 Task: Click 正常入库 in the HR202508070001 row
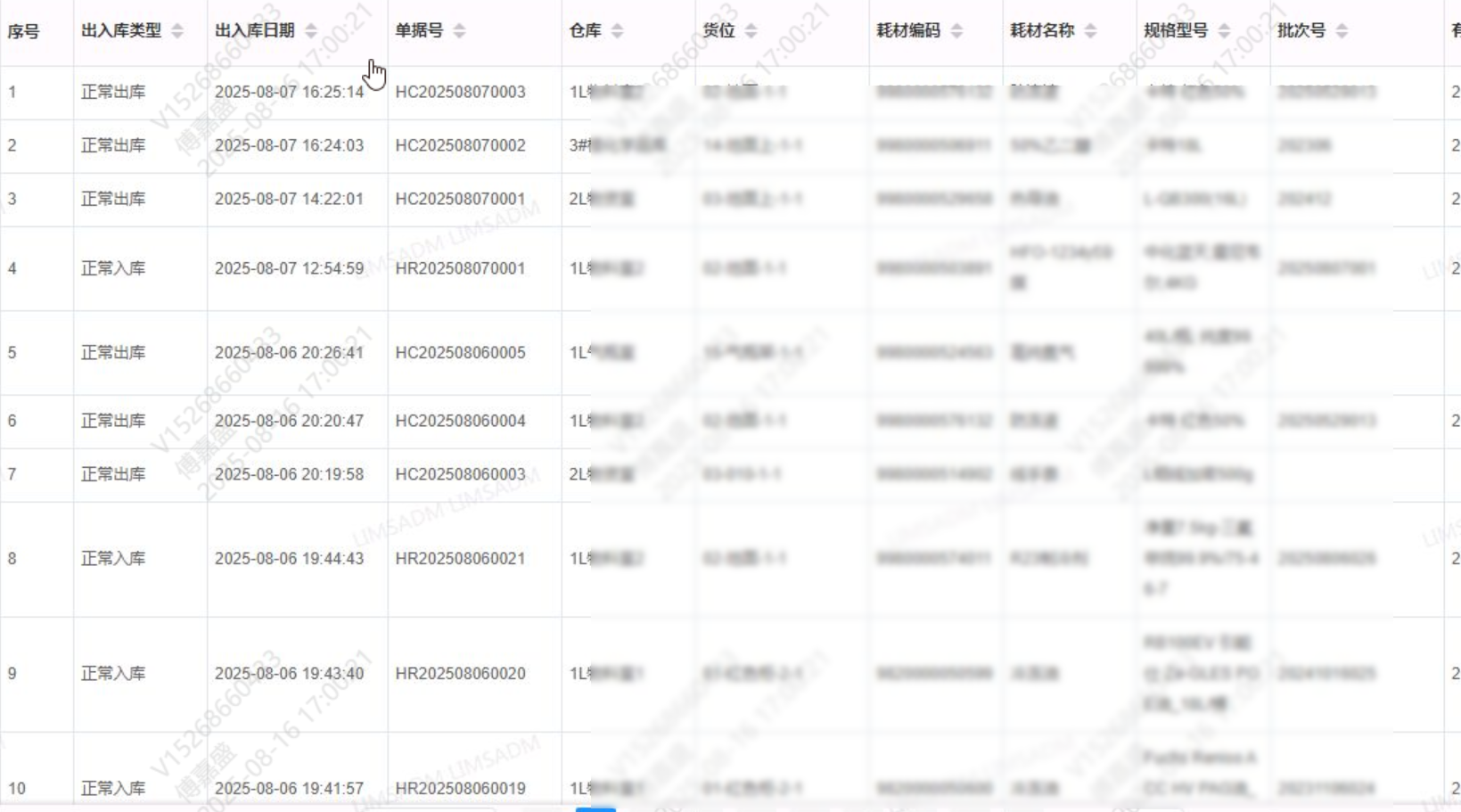click(113, 268)
